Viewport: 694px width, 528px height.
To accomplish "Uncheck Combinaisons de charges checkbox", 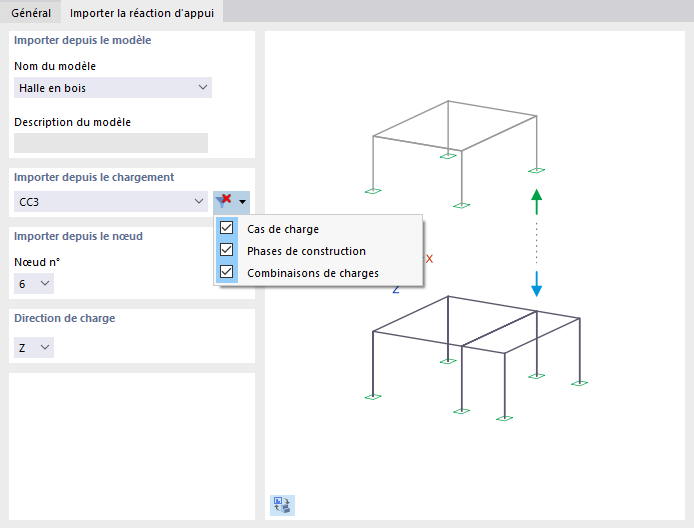I will click(227, 272).
